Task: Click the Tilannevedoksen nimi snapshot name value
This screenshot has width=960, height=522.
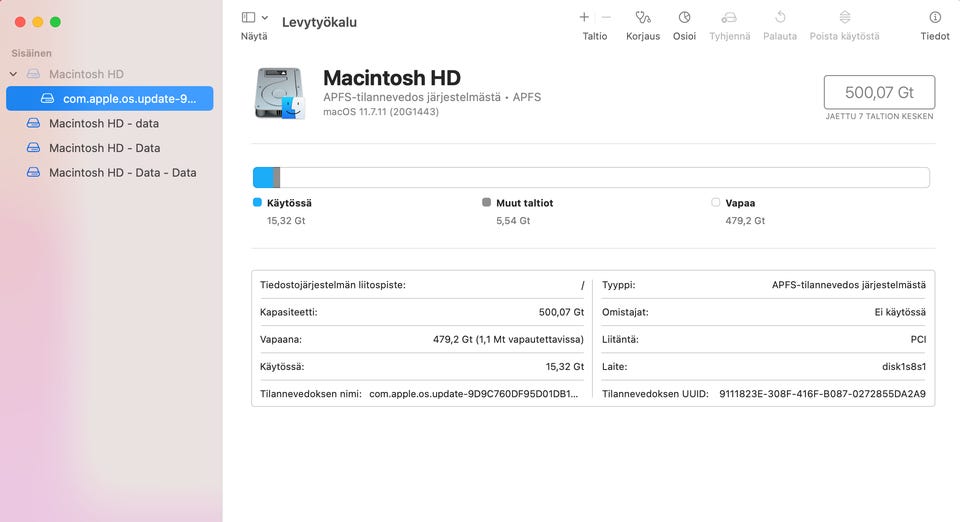Action: [473, 393]
